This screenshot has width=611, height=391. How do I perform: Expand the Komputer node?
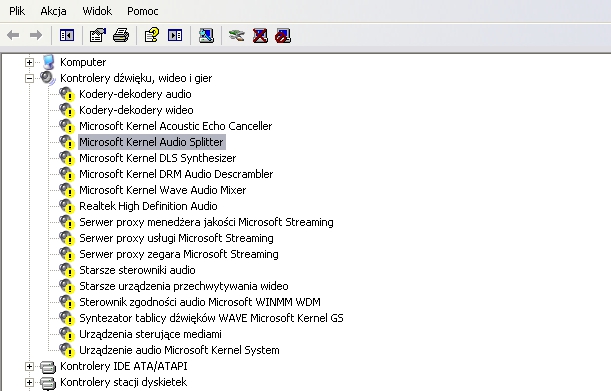click(x=29, y=62)
